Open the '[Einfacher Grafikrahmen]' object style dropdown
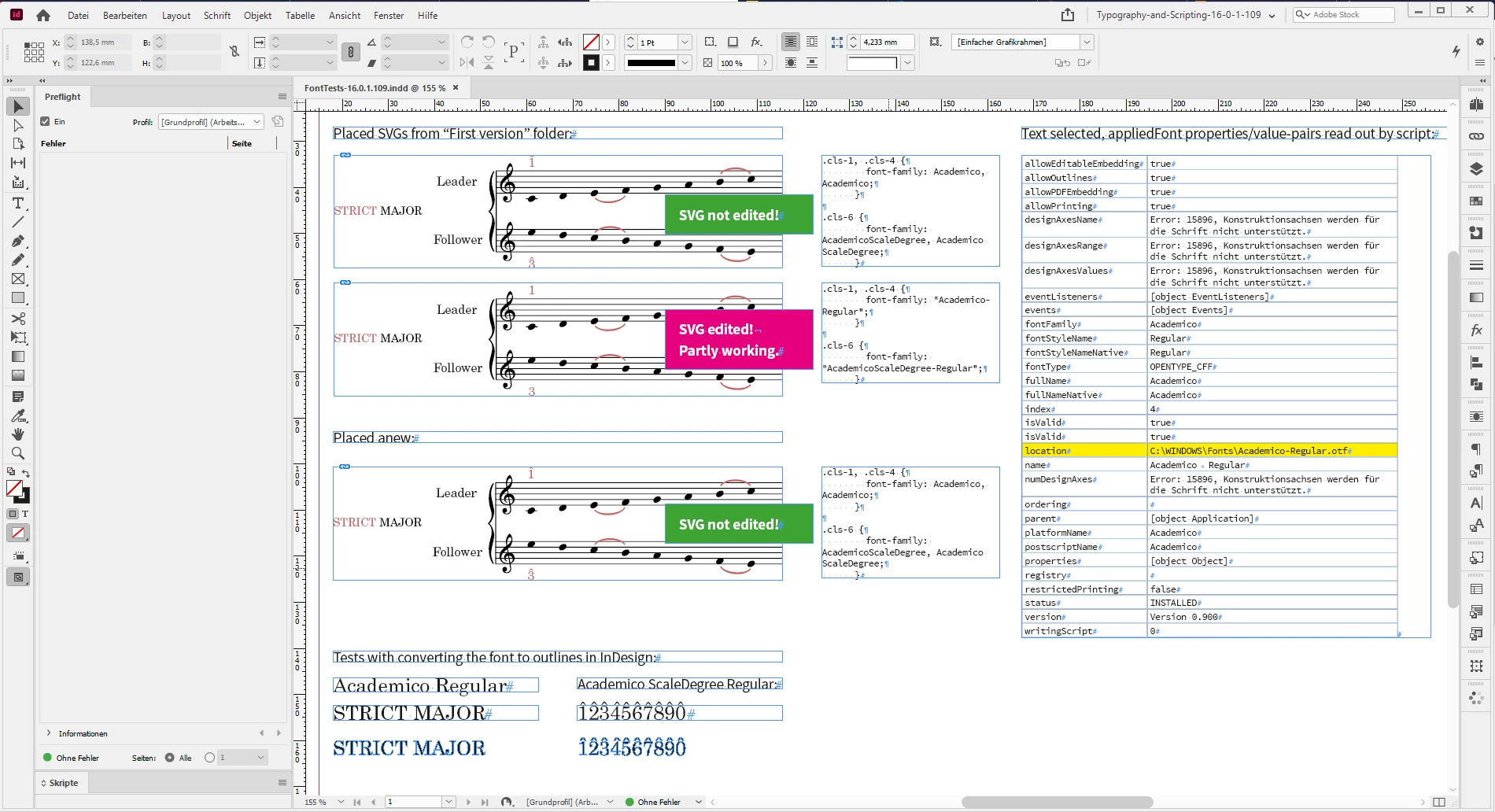Image resolution: width=1495 pixels, height=812 pixels. pyautogui.click(x=1023, y=42)
